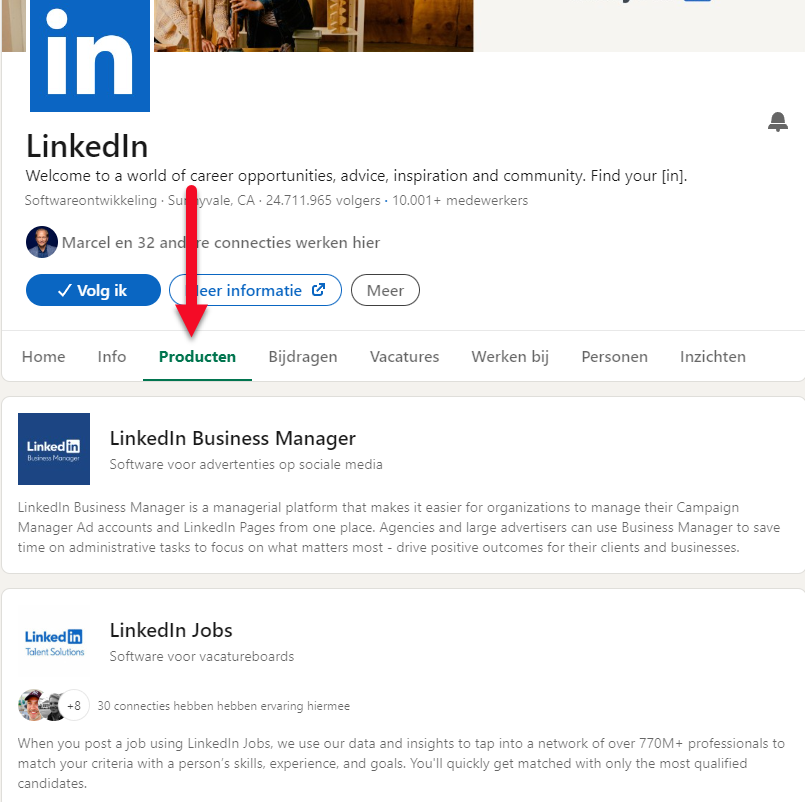Image resolution: width=805 pixels, height=802 pixels.
Task: Switch to the Home tab
Action: (44, 356)
